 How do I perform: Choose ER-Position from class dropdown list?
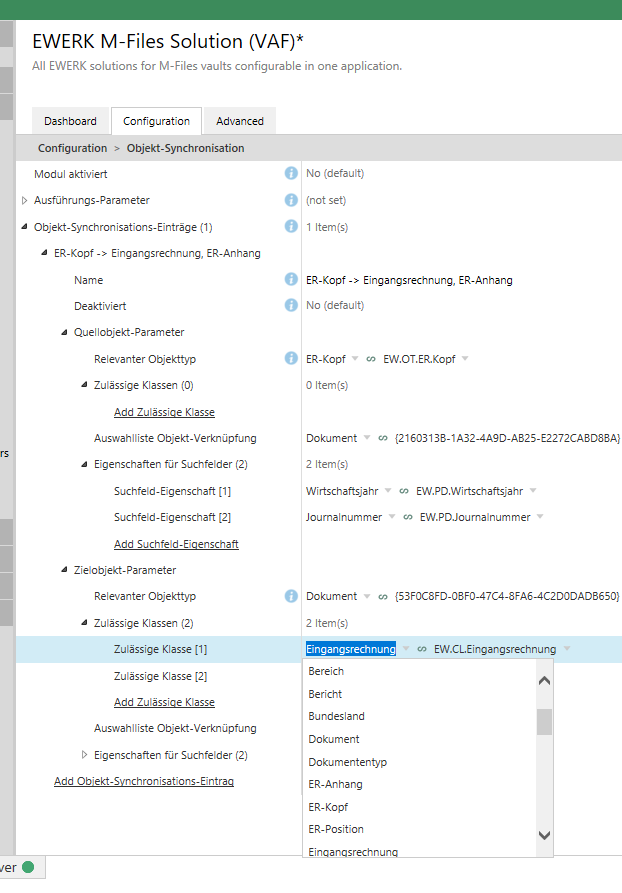coord(419,829)
